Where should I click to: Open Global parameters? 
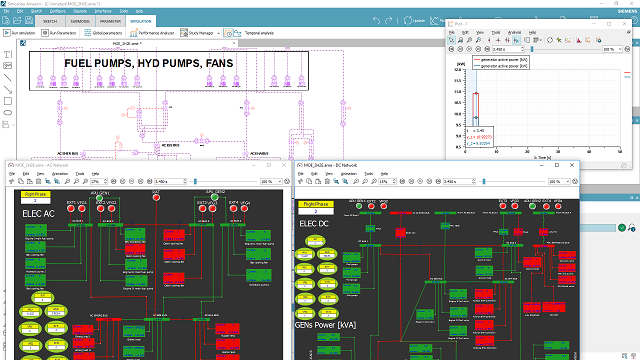(x=103, y=33)
